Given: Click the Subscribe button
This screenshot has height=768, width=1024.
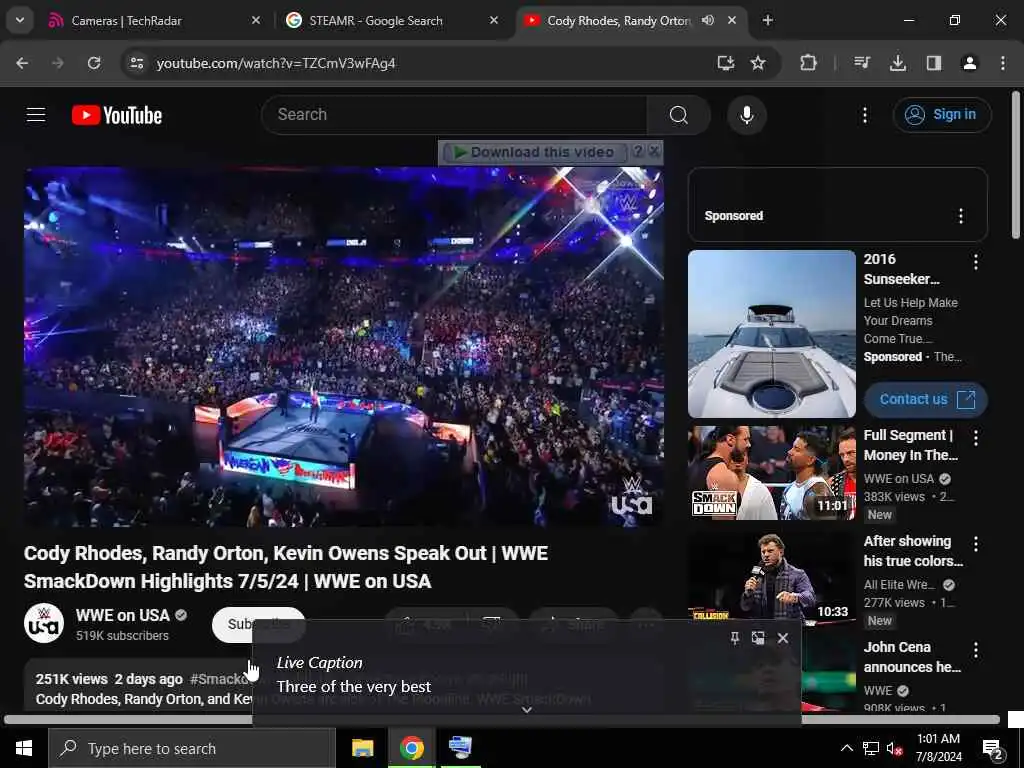Looking at the screenshot, I should [259, 624].
